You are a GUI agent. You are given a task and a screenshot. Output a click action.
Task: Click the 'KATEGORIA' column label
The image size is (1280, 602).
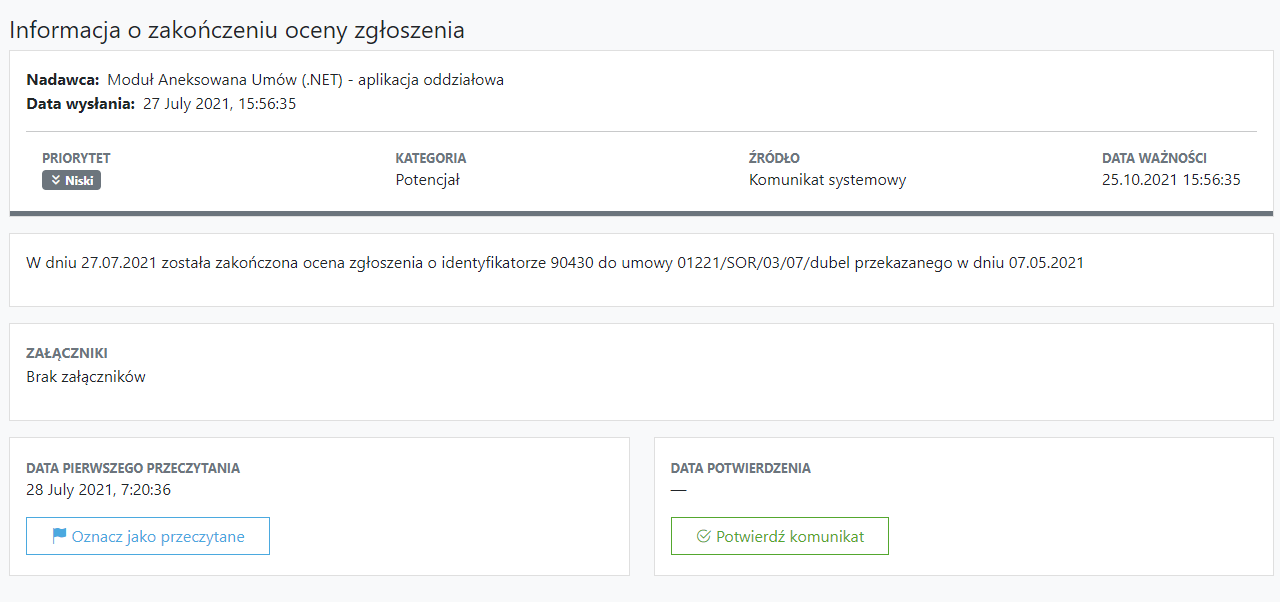[431, 158]
